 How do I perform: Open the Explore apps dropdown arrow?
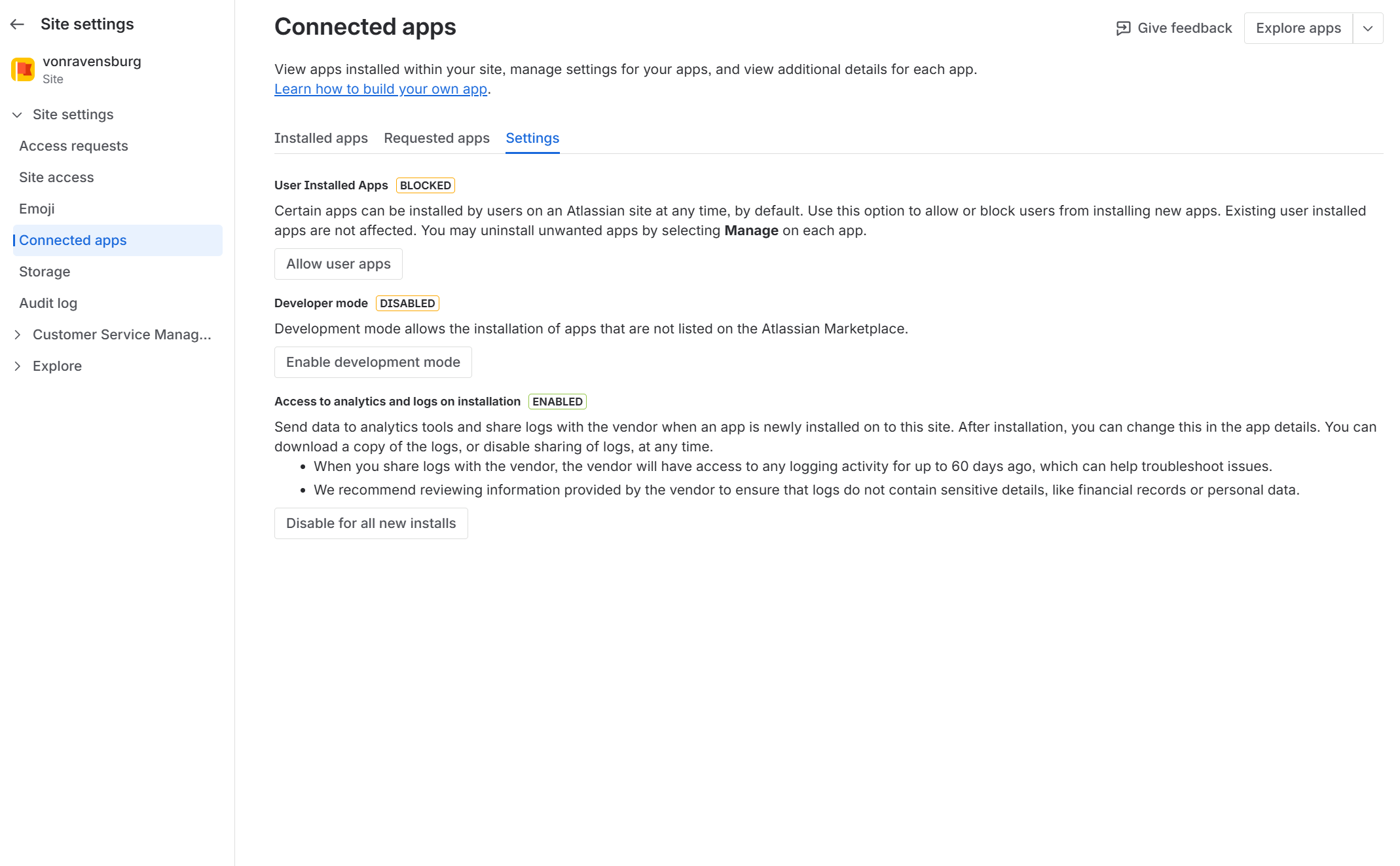(1367, 28)
